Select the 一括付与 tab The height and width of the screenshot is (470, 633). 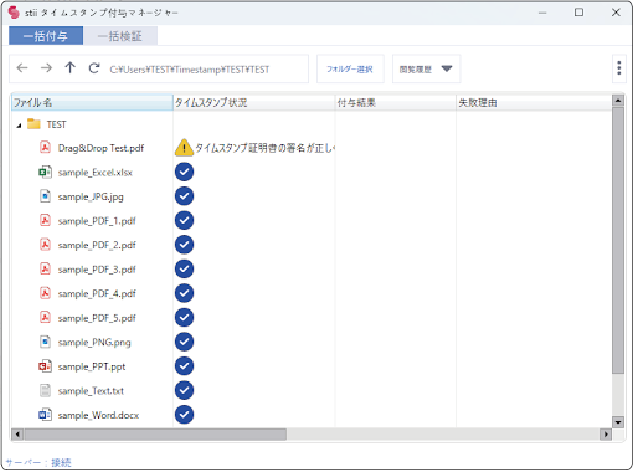point(46,36)
